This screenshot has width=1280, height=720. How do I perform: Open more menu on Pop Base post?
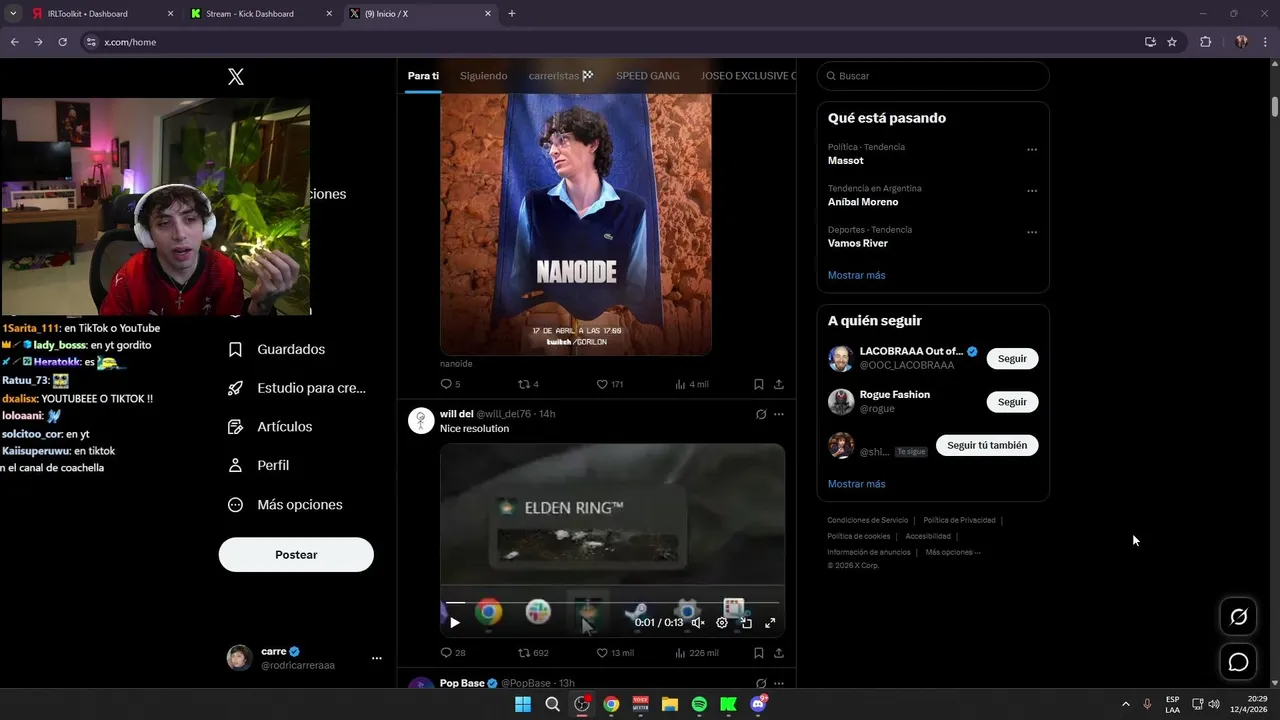click(x=779, y=684)
